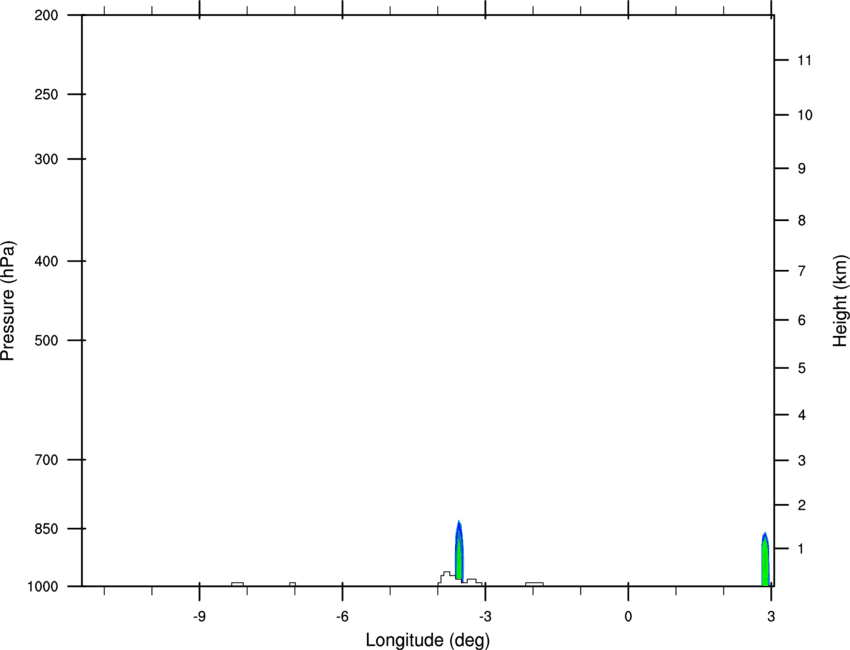Click the green plume near -3.5 longitude
The height and width of the screenshot is (650, 850).
[459, 550]
